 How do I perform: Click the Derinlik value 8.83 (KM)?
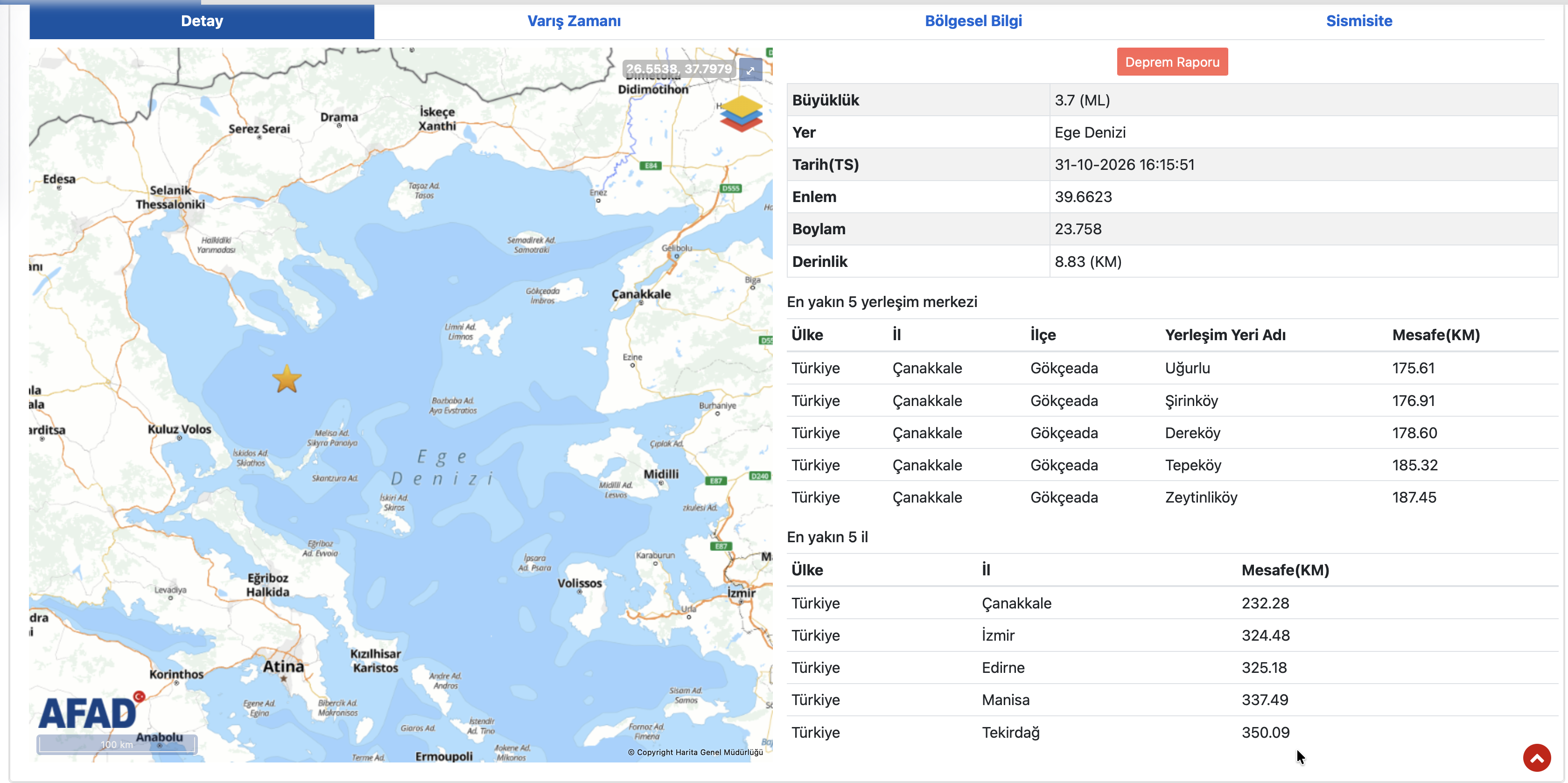coord(1088,262)
